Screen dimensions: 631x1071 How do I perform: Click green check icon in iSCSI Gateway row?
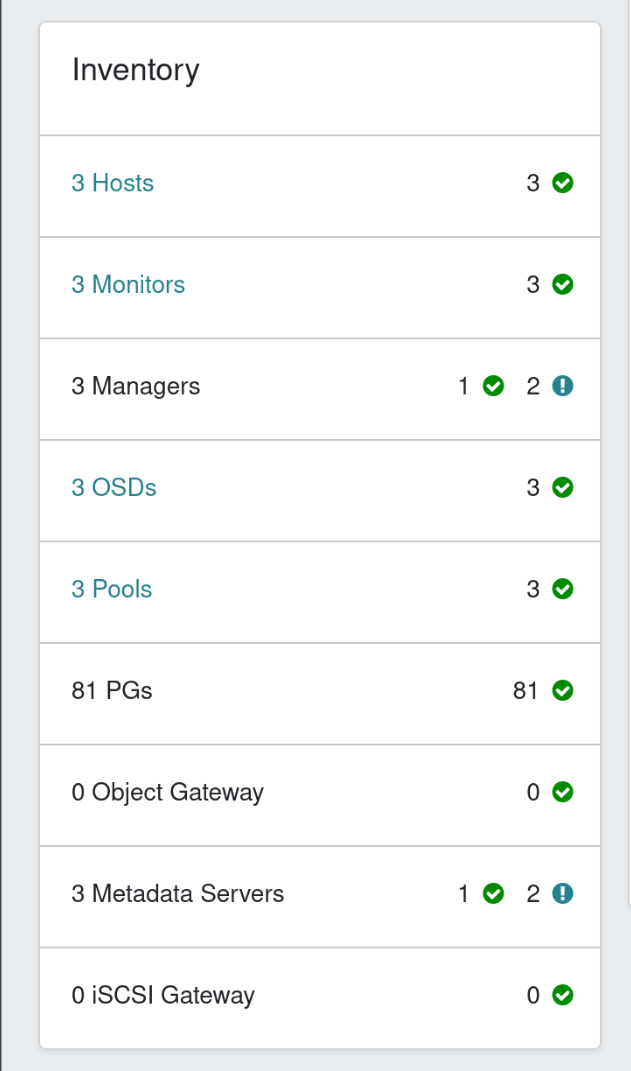point(563,996)
